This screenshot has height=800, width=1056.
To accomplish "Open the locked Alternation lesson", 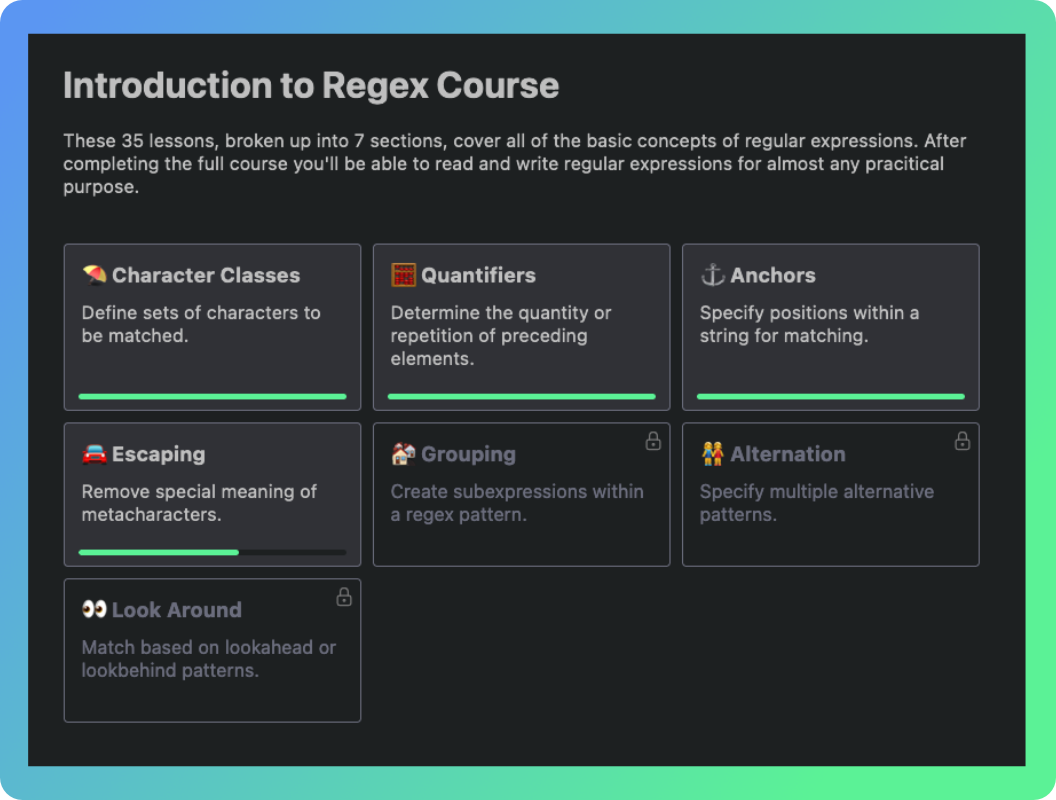I will 830,493.
